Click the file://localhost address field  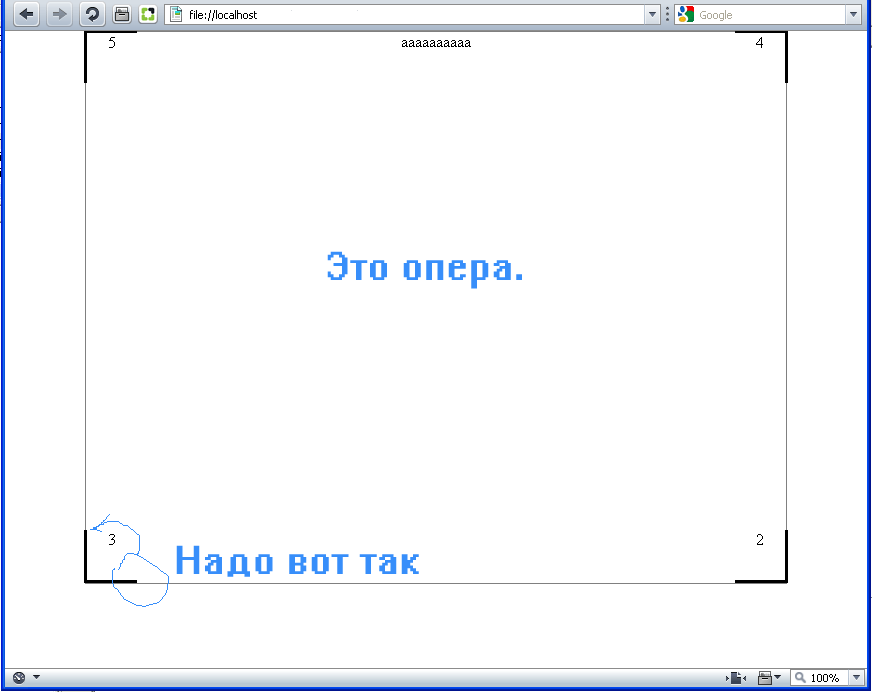(x=414, y=14)
